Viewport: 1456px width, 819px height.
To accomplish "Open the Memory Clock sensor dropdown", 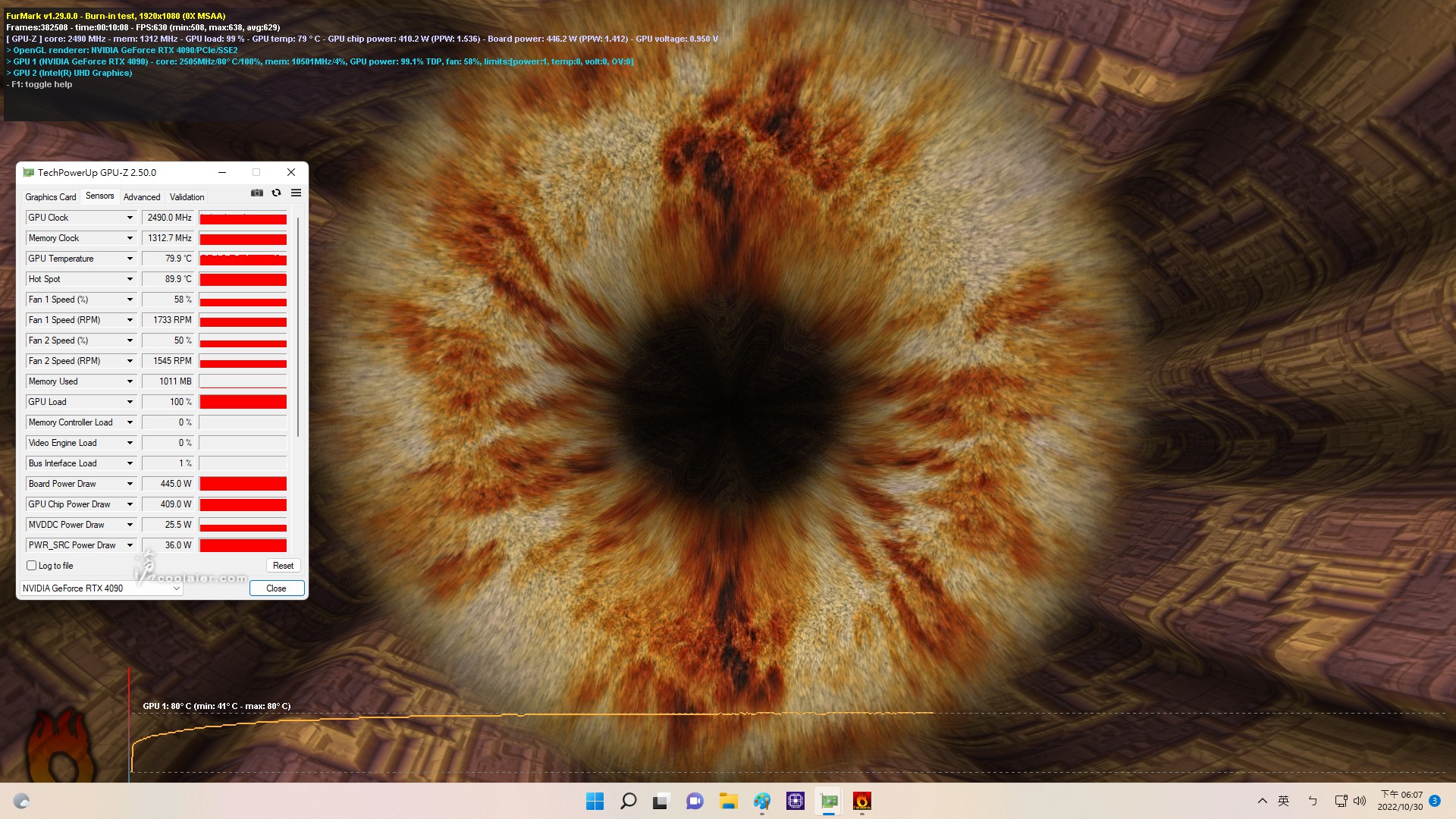I will click(130, 238).
